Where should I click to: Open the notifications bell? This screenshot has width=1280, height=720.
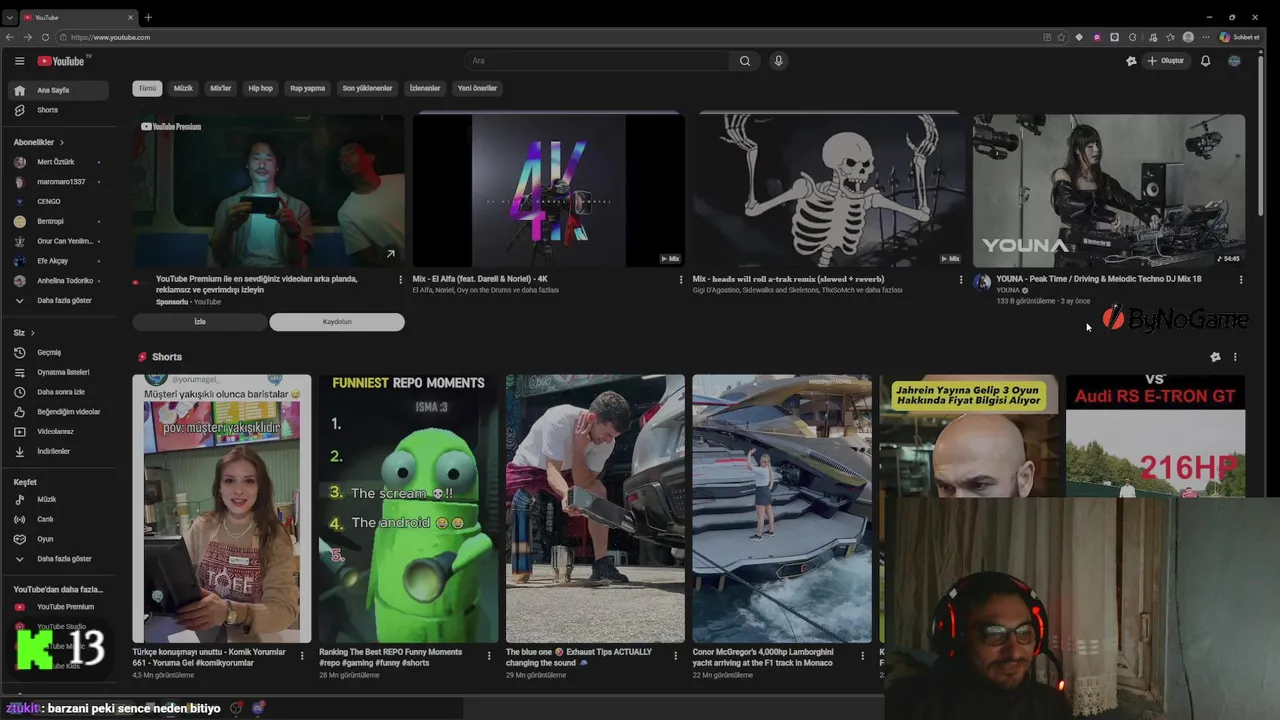point(1205,61)
